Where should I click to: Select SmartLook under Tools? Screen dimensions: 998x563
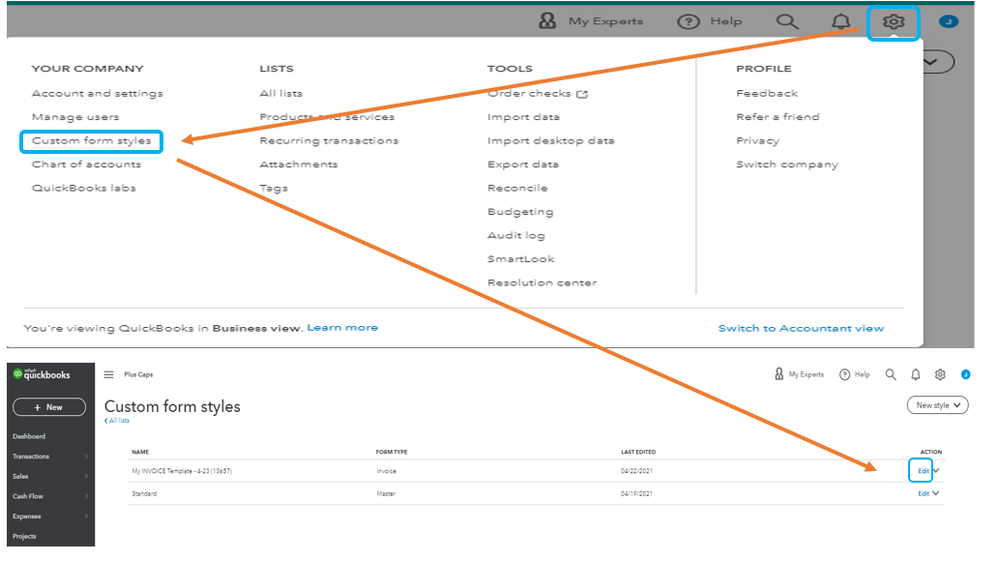[x=521, y=259]
